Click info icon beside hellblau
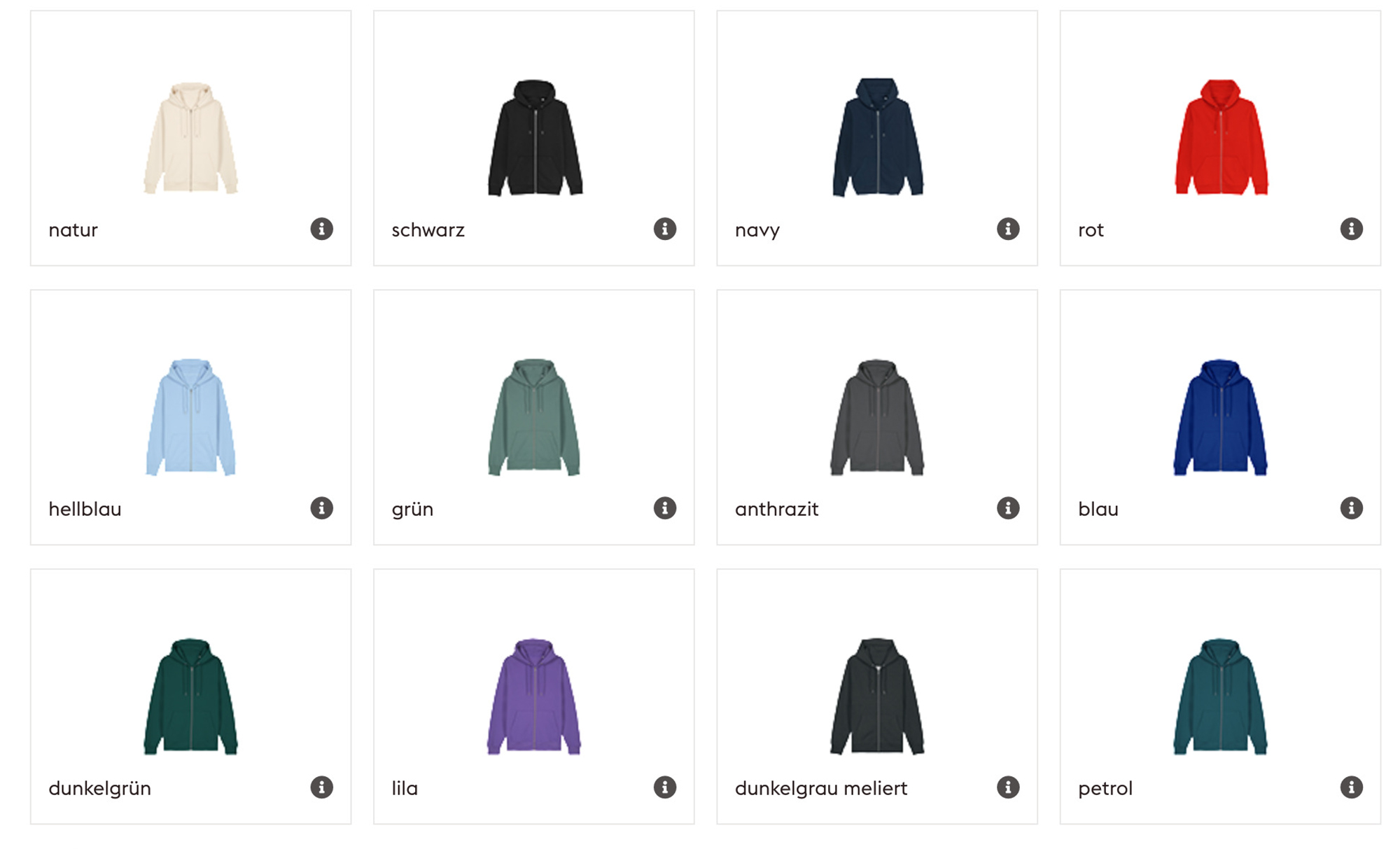1400x849 pixels. point(321,508)
